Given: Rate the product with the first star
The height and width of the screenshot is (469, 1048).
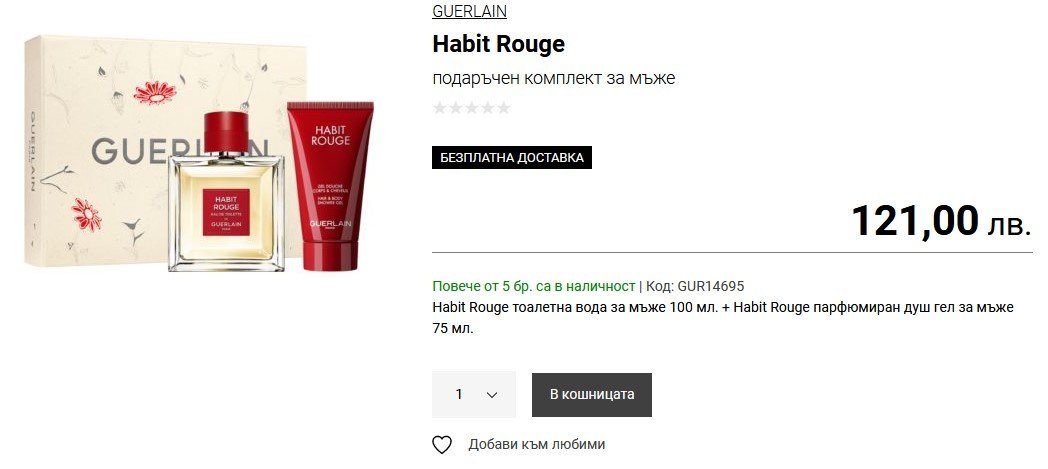Looking at the screenshot, I should click(x=439, y=108).
